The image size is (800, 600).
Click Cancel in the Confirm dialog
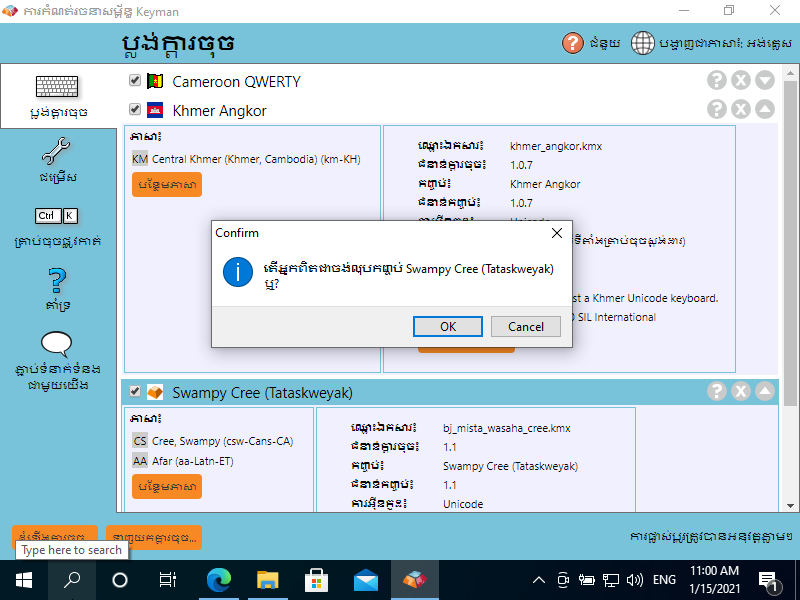point(526,327)
